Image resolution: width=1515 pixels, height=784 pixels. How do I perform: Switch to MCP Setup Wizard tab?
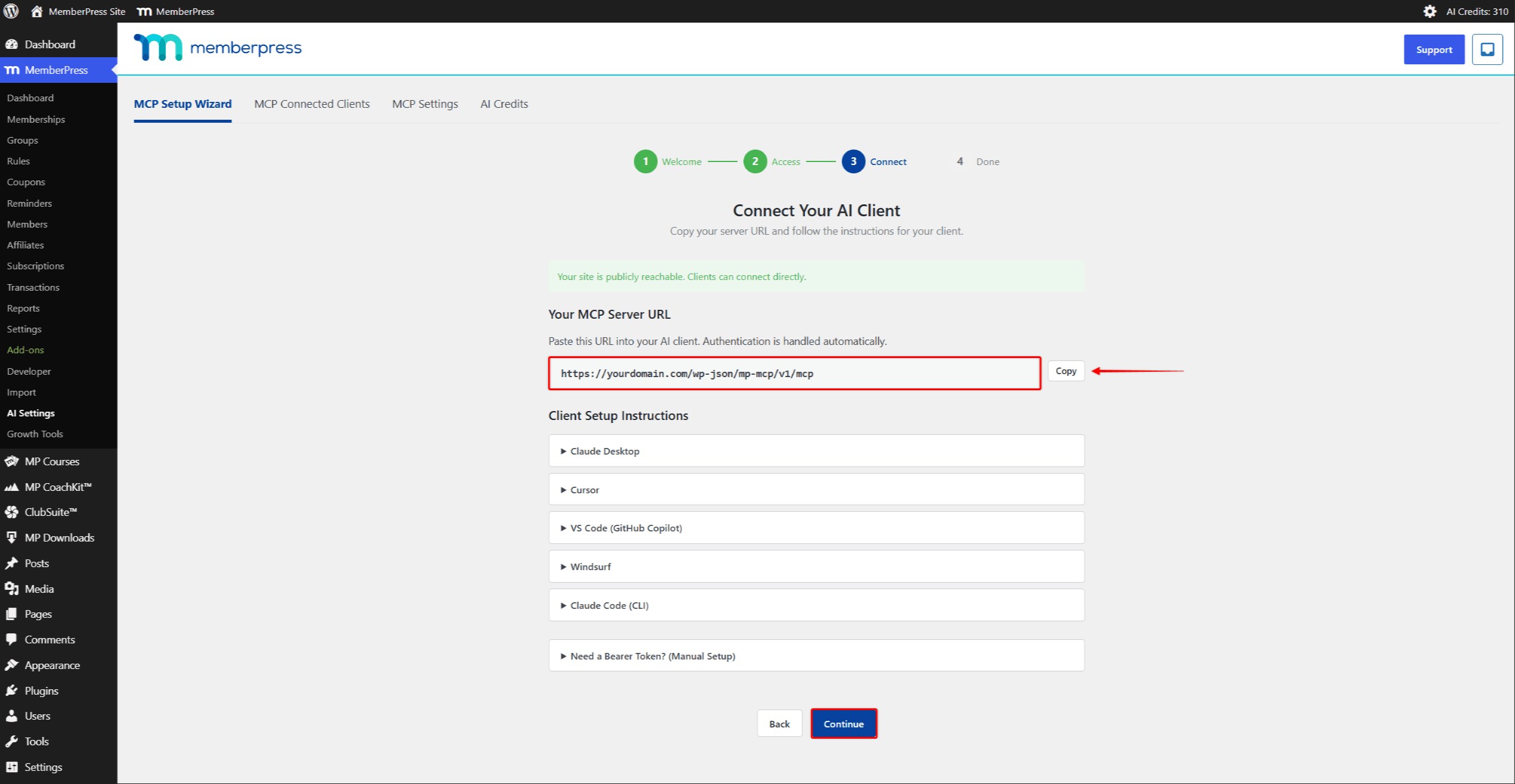point(182,104)
